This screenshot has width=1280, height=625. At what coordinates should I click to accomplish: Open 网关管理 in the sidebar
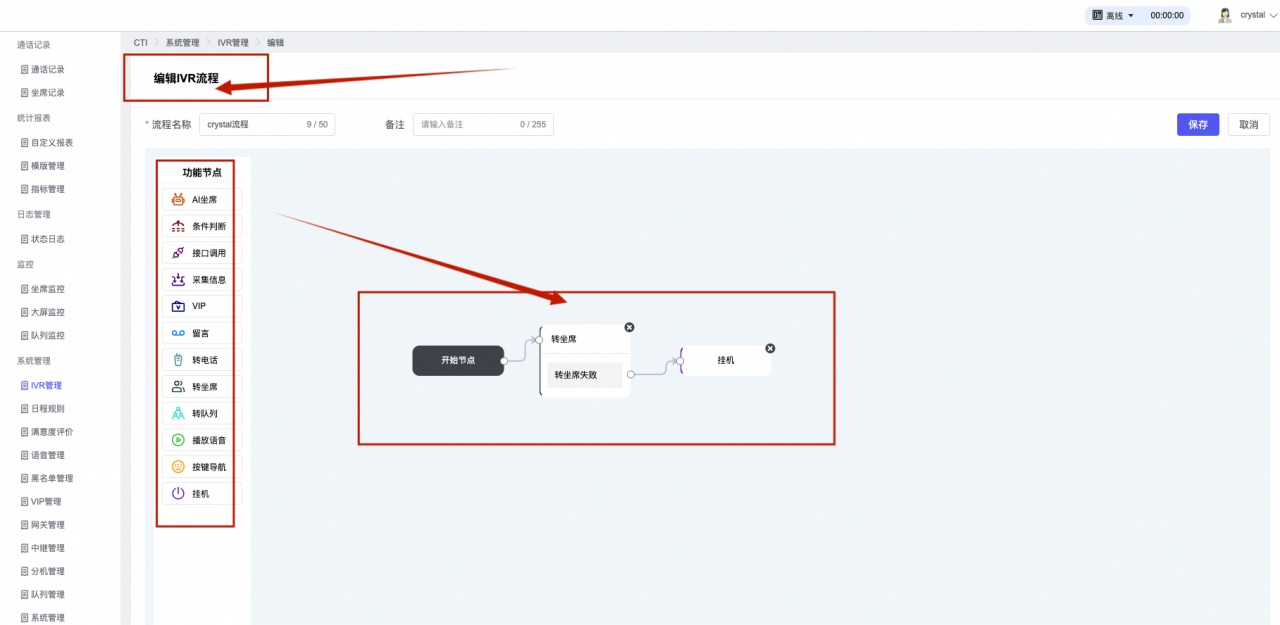47,525
